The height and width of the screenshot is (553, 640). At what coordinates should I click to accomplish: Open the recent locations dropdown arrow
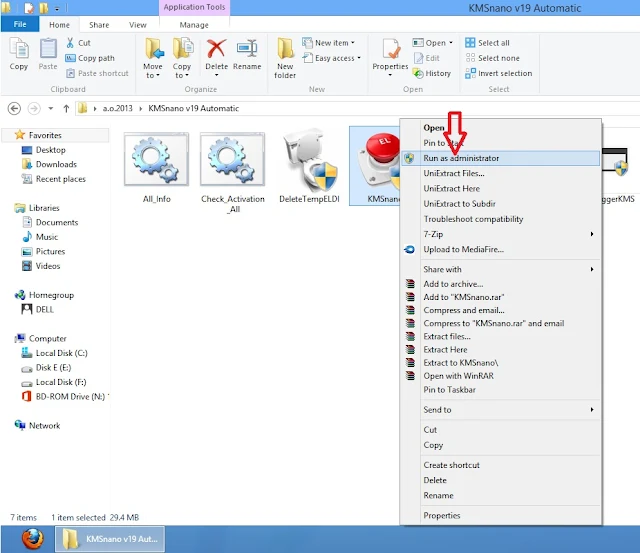(x=51, y=109)
